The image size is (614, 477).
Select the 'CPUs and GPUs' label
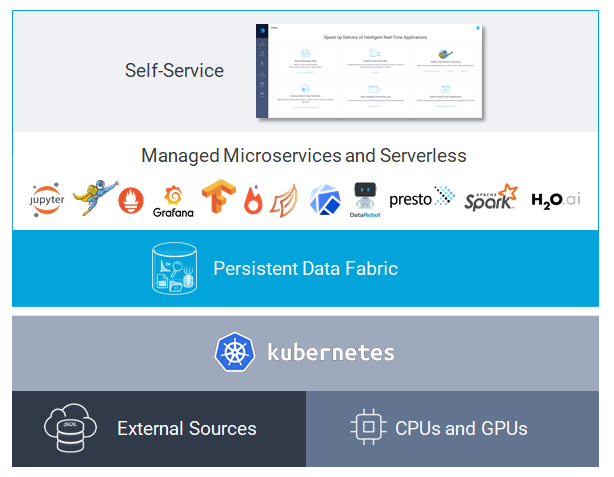(x=461, y=428)
